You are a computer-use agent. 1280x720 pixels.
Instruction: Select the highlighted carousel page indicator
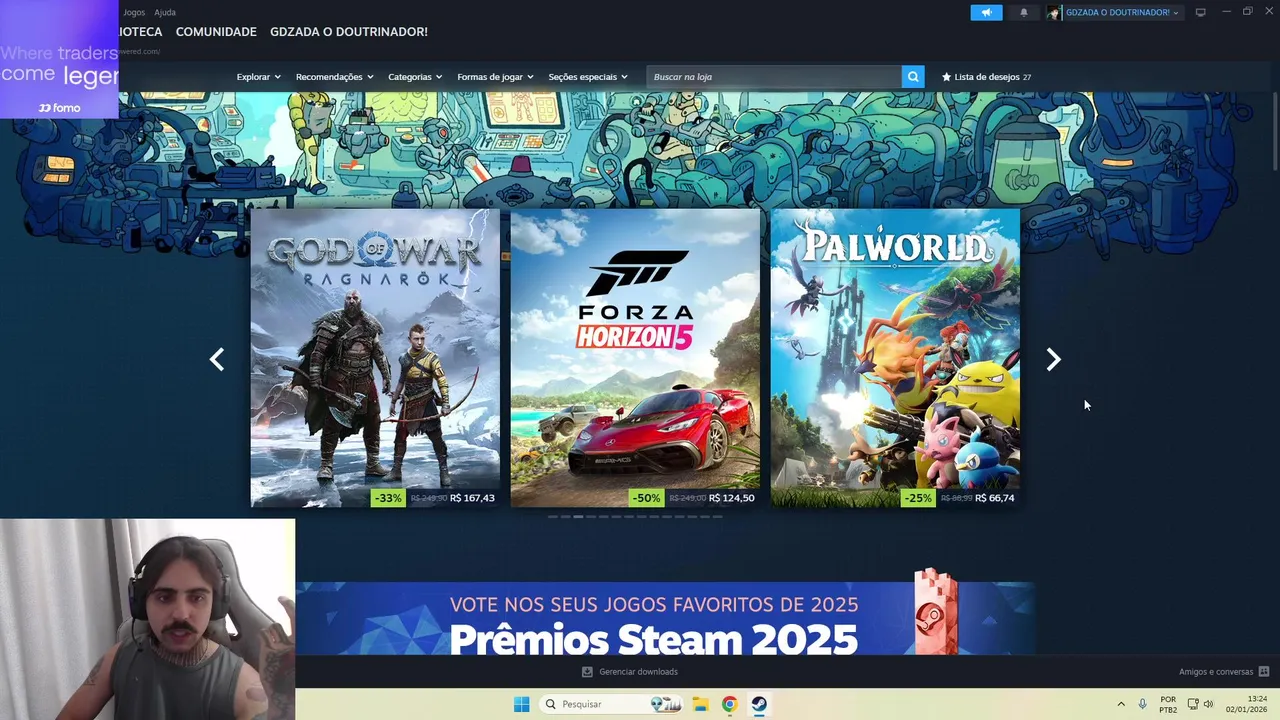[x=578, y=517]
